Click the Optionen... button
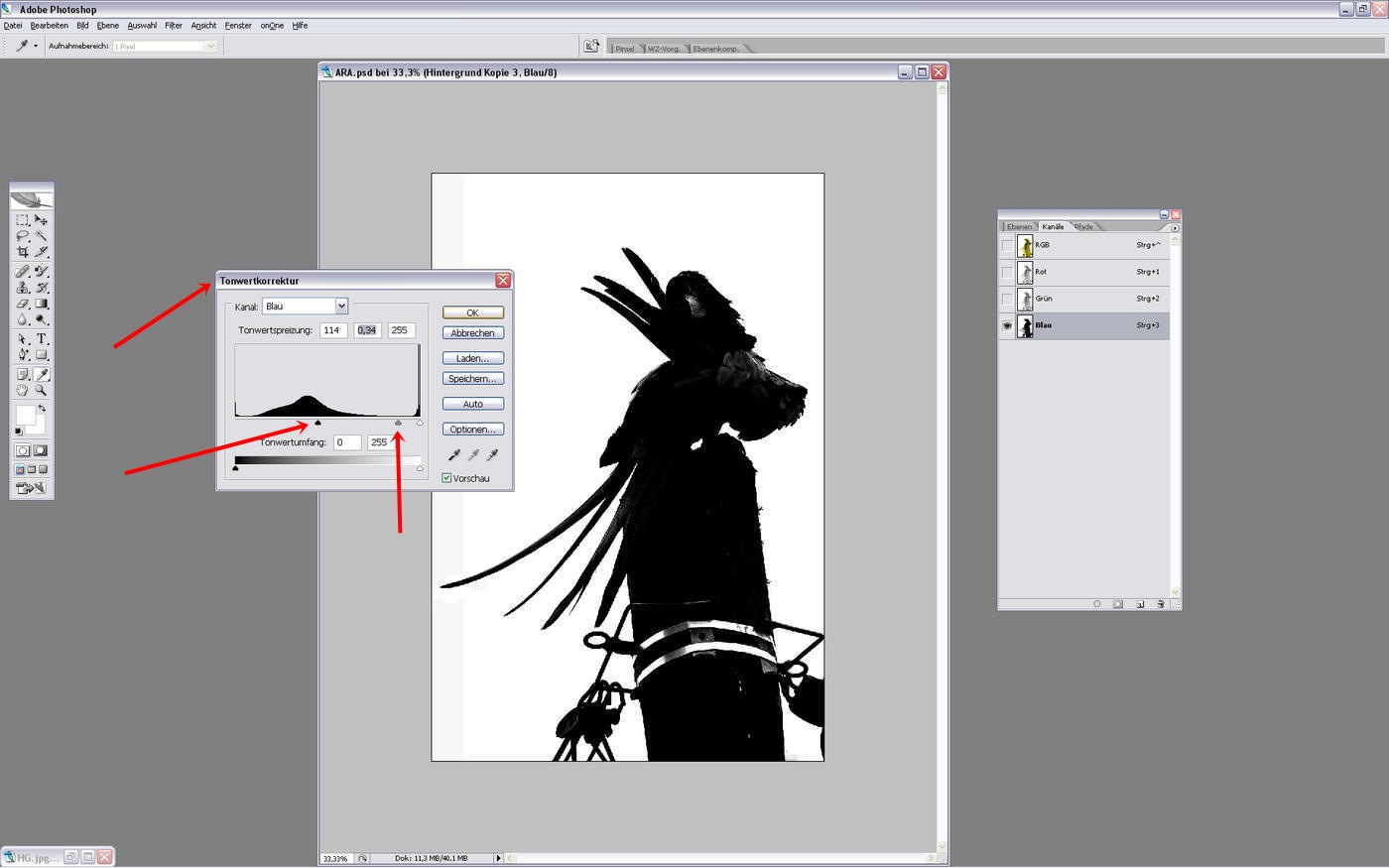 473,430
